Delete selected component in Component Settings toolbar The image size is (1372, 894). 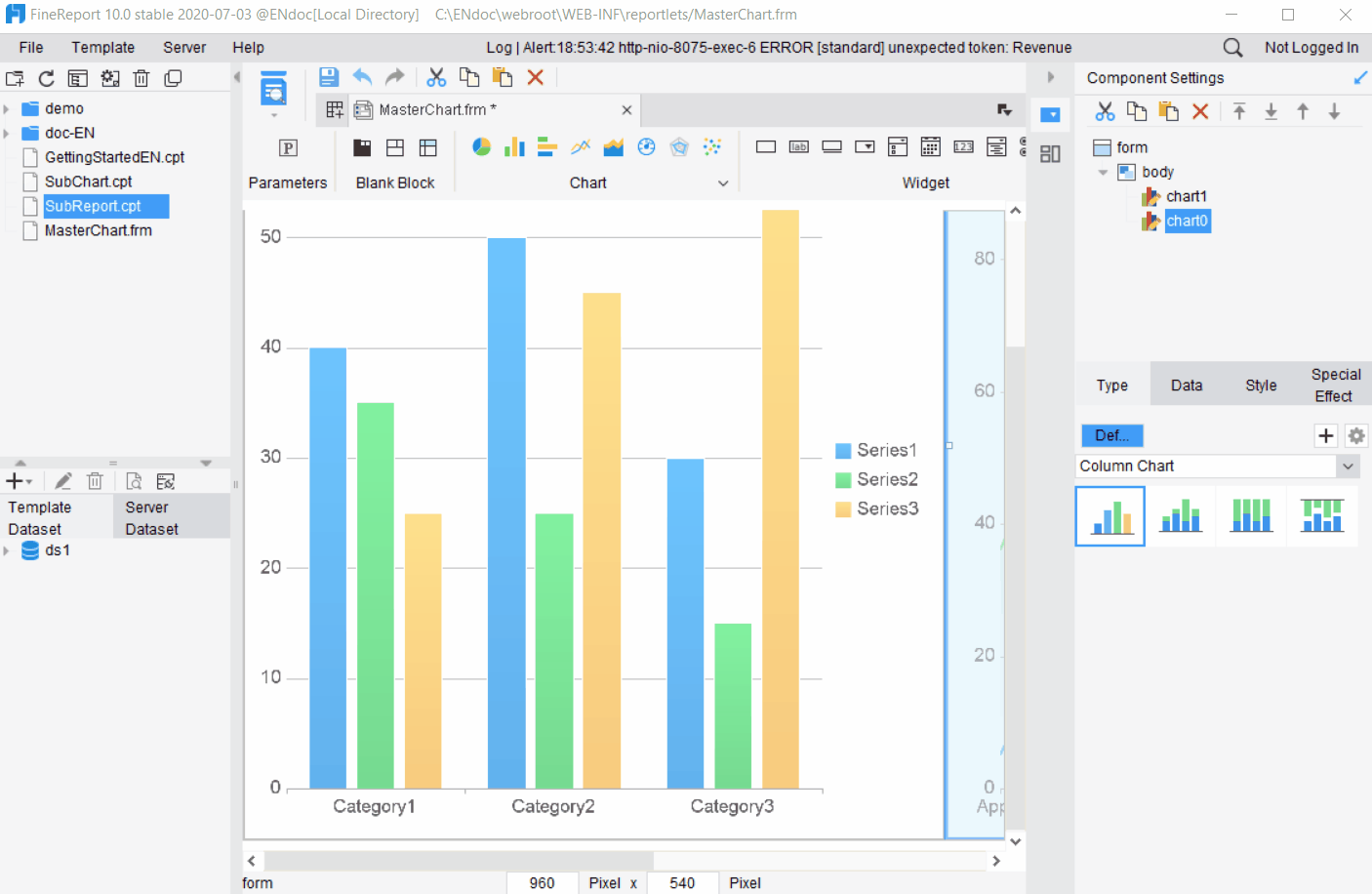[x=1200, y=112]
